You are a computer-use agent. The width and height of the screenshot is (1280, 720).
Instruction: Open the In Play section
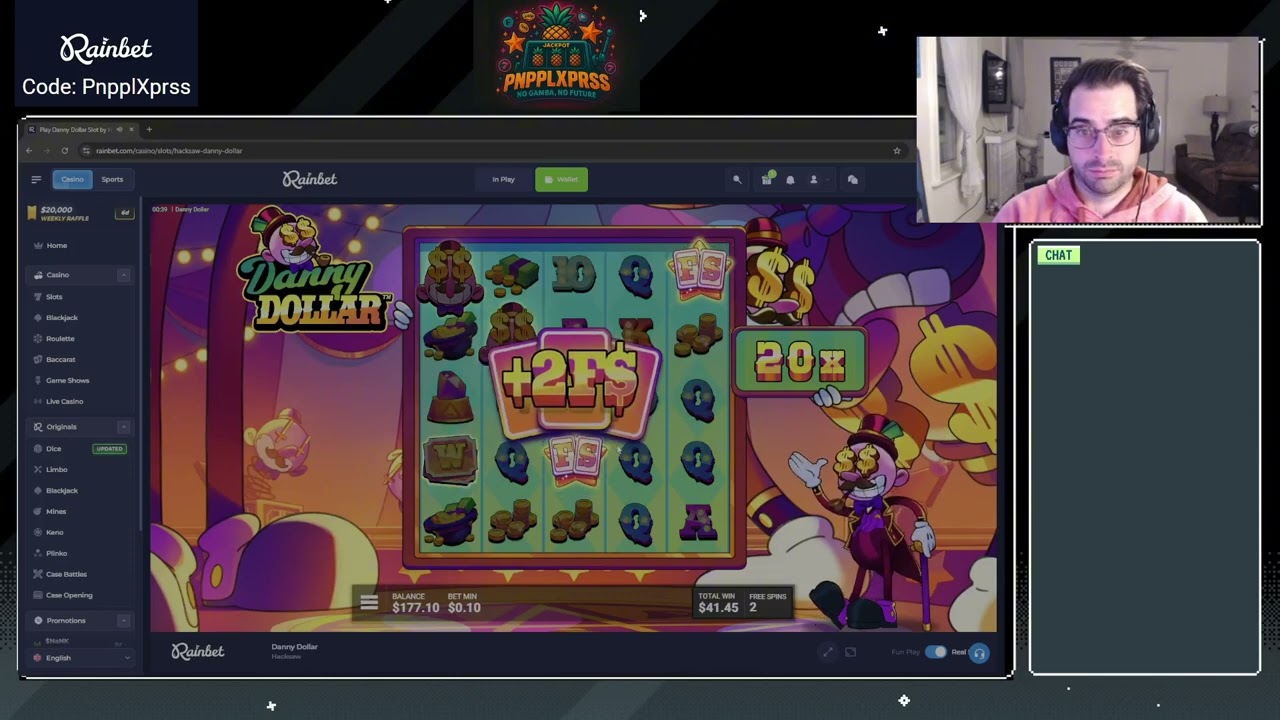[x=503, y=180]
